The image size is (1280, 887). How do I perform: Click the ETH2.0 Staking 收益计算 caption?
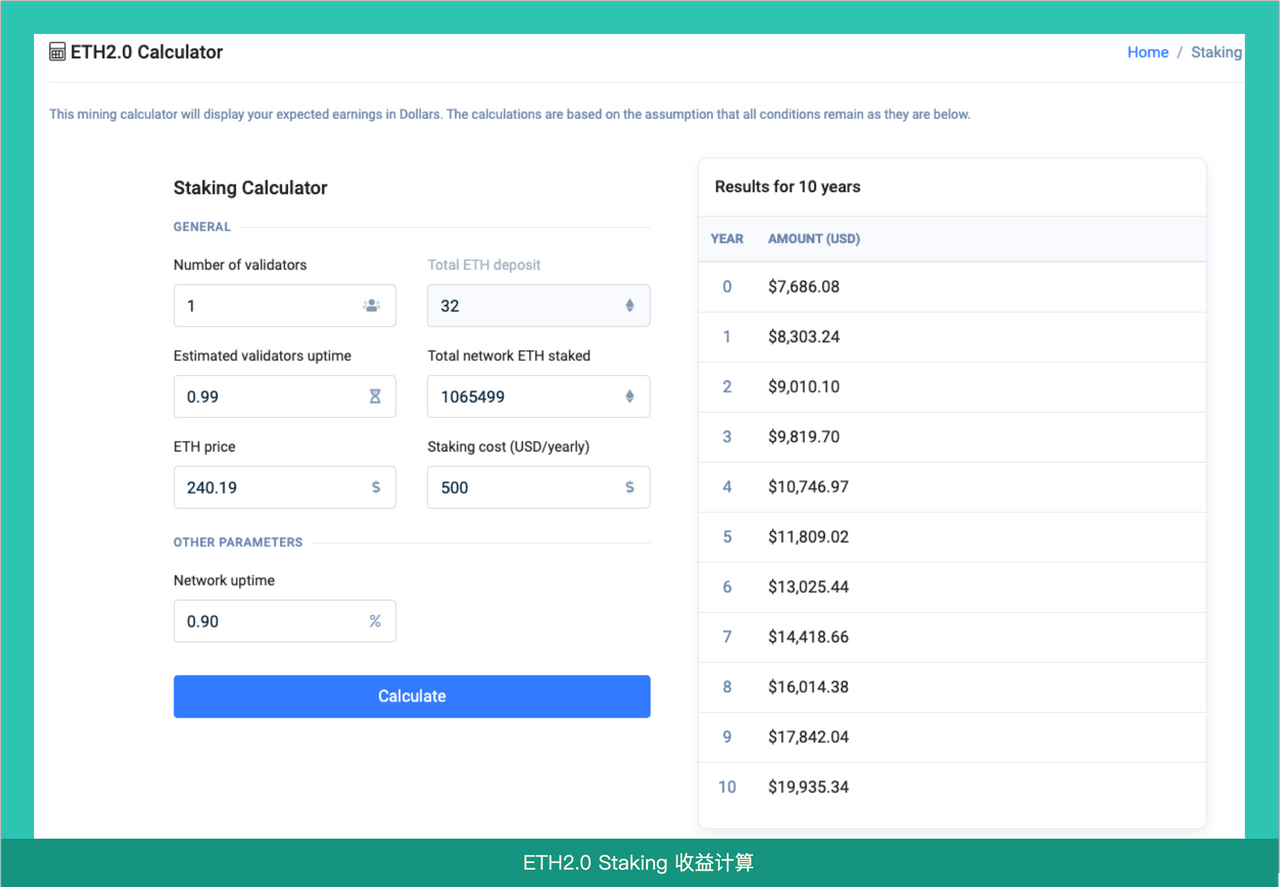tap(638, 863)
